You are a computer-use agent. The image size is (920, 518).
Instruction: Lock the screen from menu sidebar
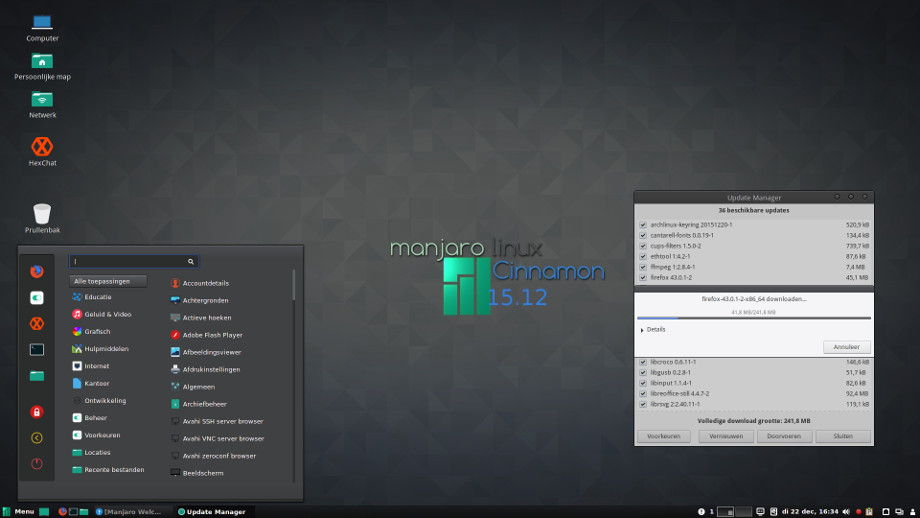pyautogui.click(x=36, y=412)
